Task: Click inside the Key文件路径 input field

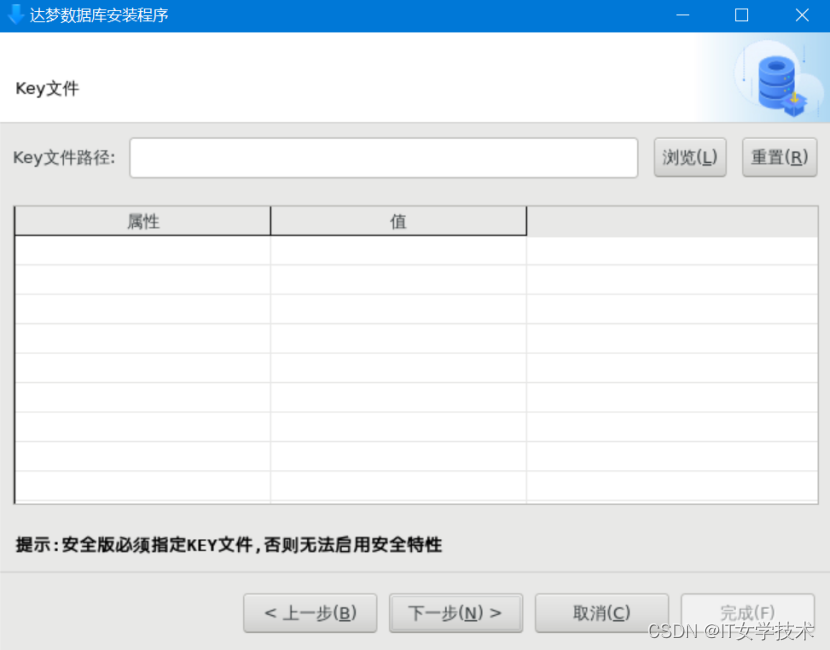Action: click(x=385, y=157)
